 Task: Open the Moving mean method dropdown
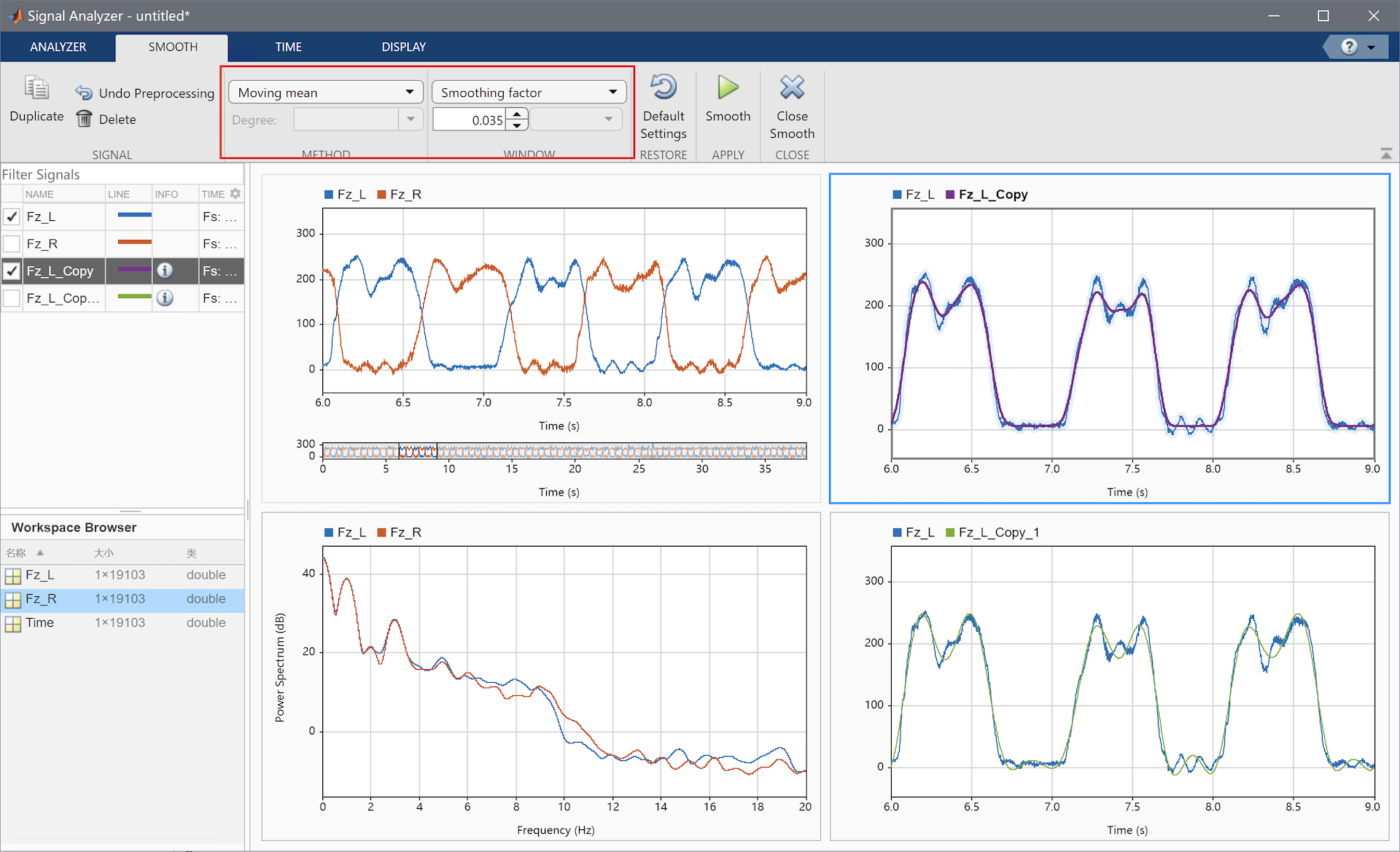coord(411,92)
